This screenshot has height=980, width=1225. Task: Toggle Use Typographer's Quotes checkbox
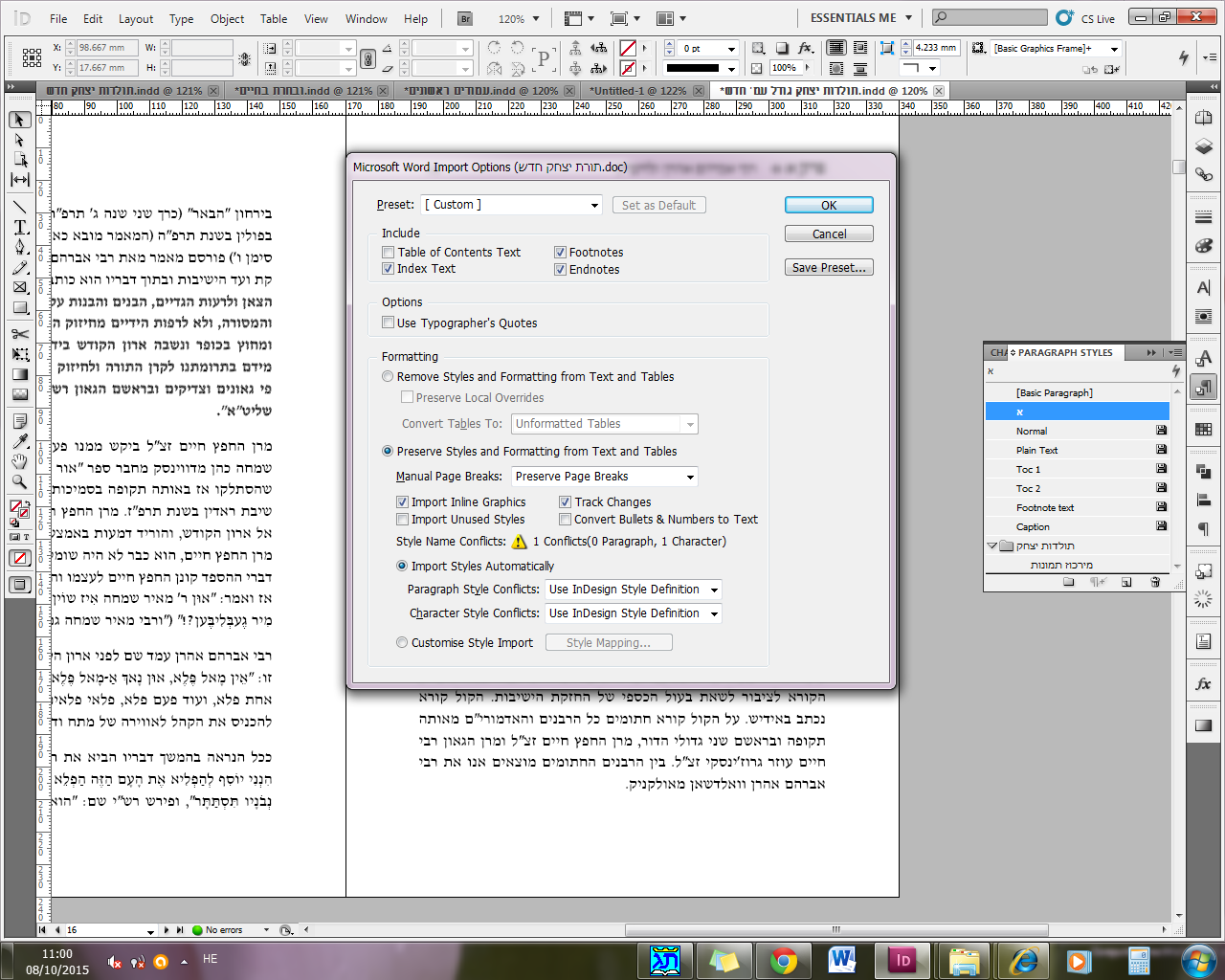click(x=389, y=323)
